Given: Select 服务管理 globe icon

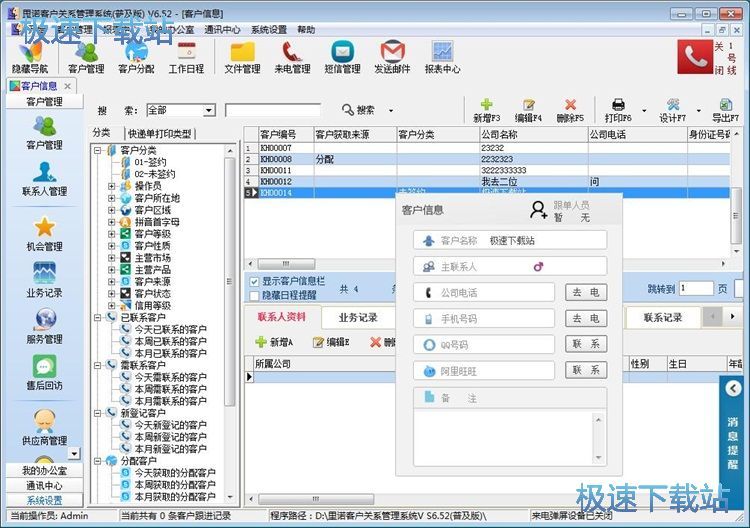Looking at the screenshot, I should pyautogui.click(x=44, y=327).
